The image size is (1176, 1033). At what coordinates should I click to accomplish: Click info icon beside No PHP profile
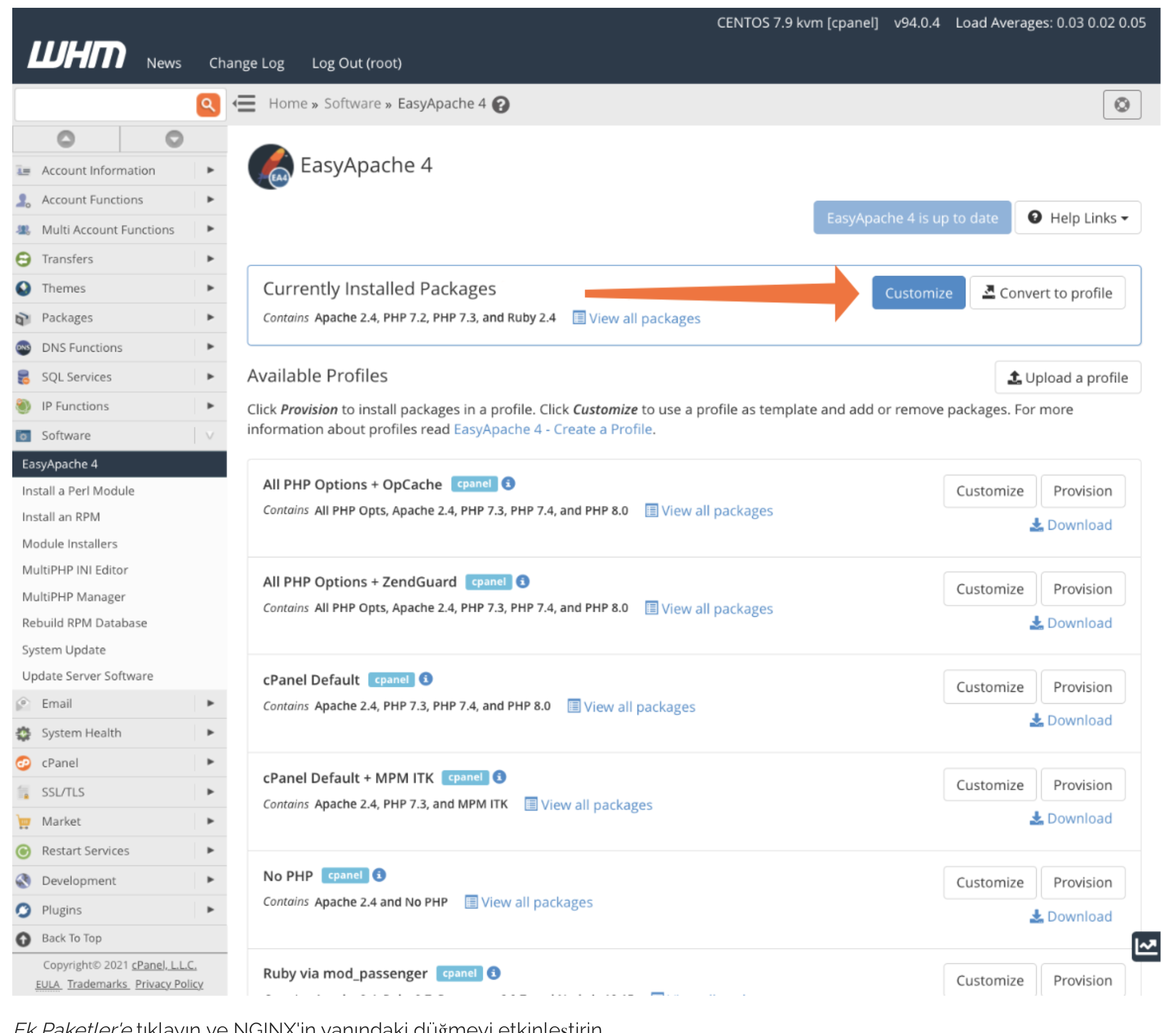coord(379,875)
